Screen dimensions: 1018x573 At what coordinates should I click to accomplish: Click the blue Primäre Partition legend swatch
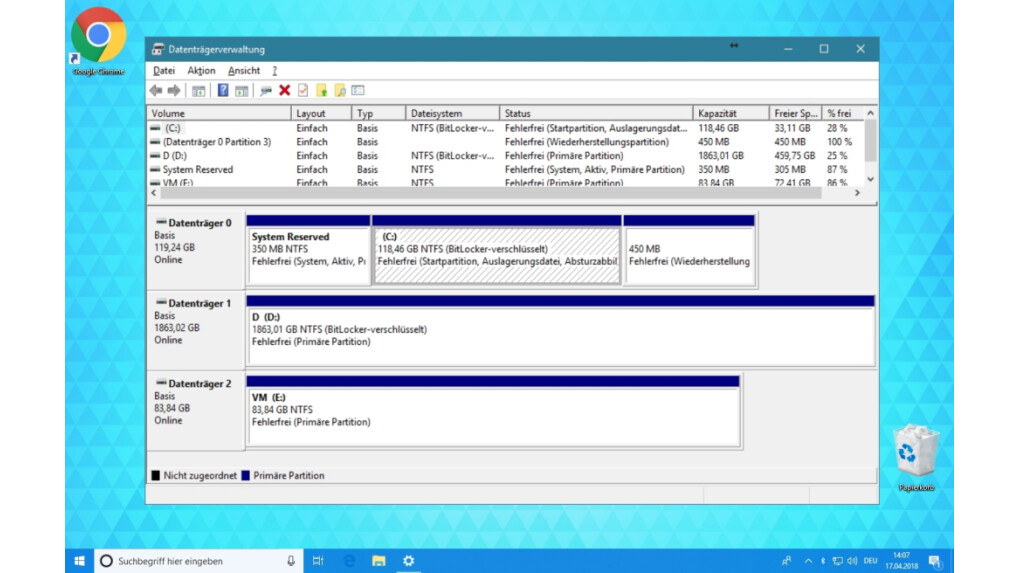pyautogui.click(x=246, y=476)
